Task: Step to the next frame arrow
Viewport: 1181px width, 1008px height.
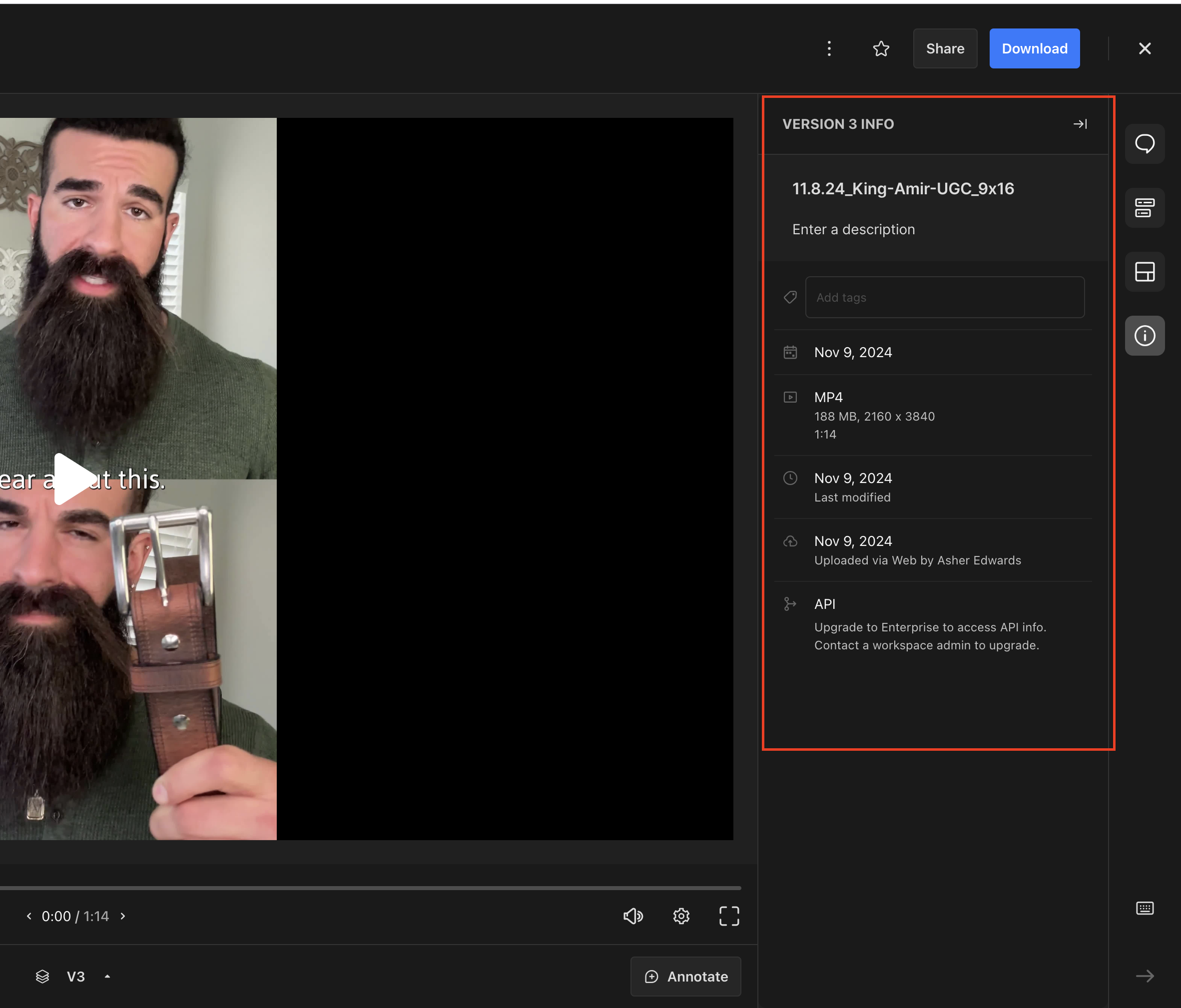Action: click(123, 916)
